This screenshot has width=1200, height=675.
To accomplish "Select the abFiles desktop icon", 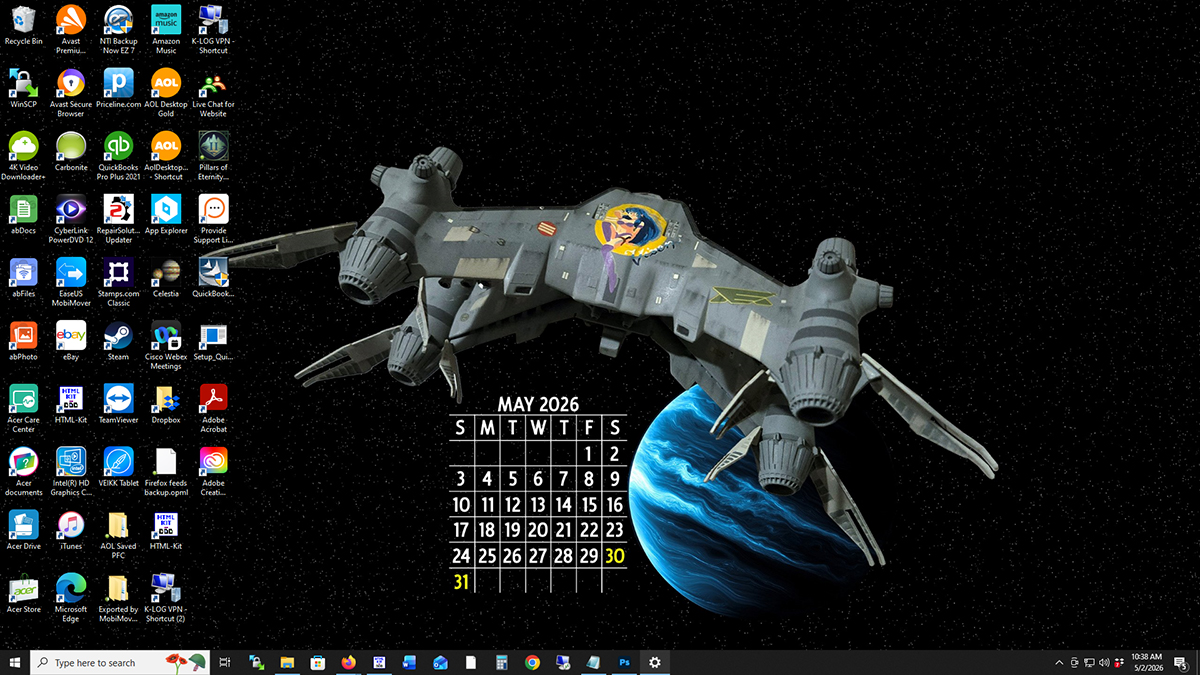I will tap(23, 278).
